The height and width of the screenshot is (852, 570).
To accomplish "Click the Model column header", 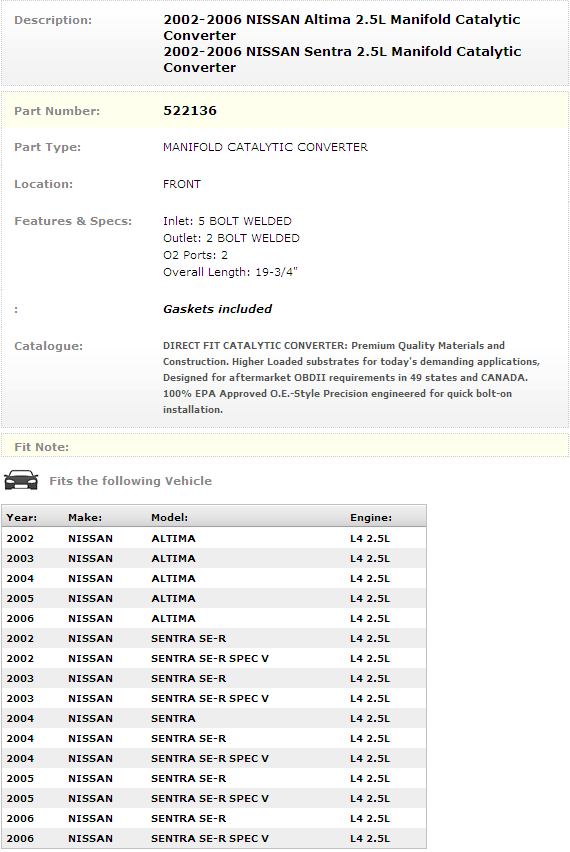I will [x=170, y=518].
